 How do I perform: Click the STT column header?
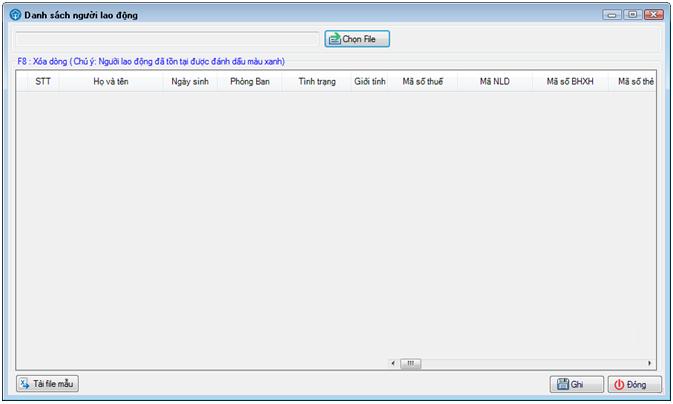pyautogui.click(x=43, y=81)
